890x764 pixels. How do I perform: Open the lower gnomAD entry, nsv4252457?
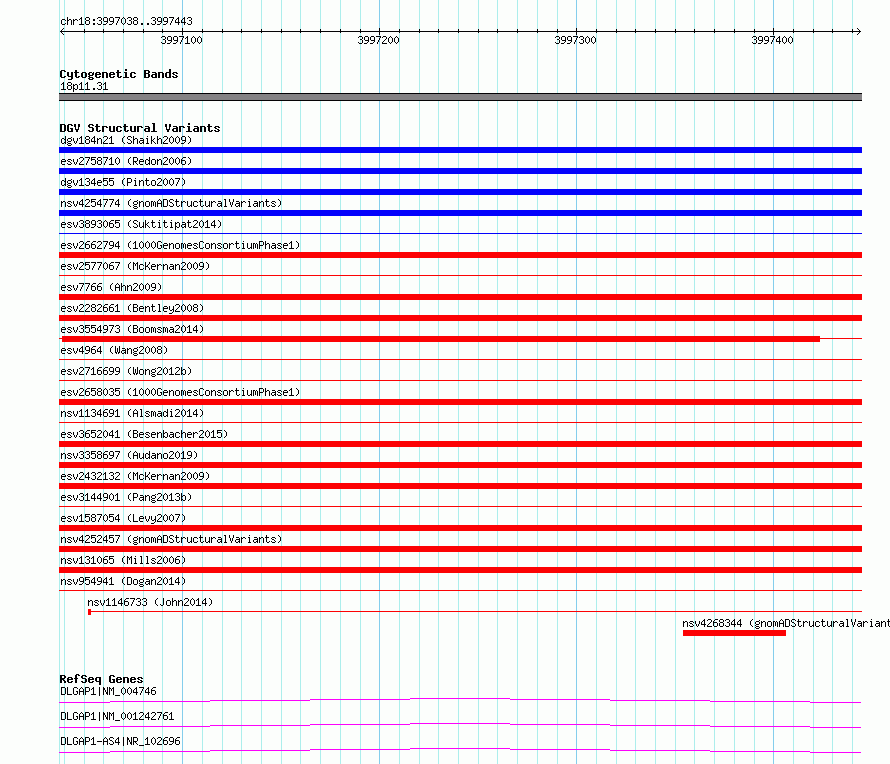point(171,539)
